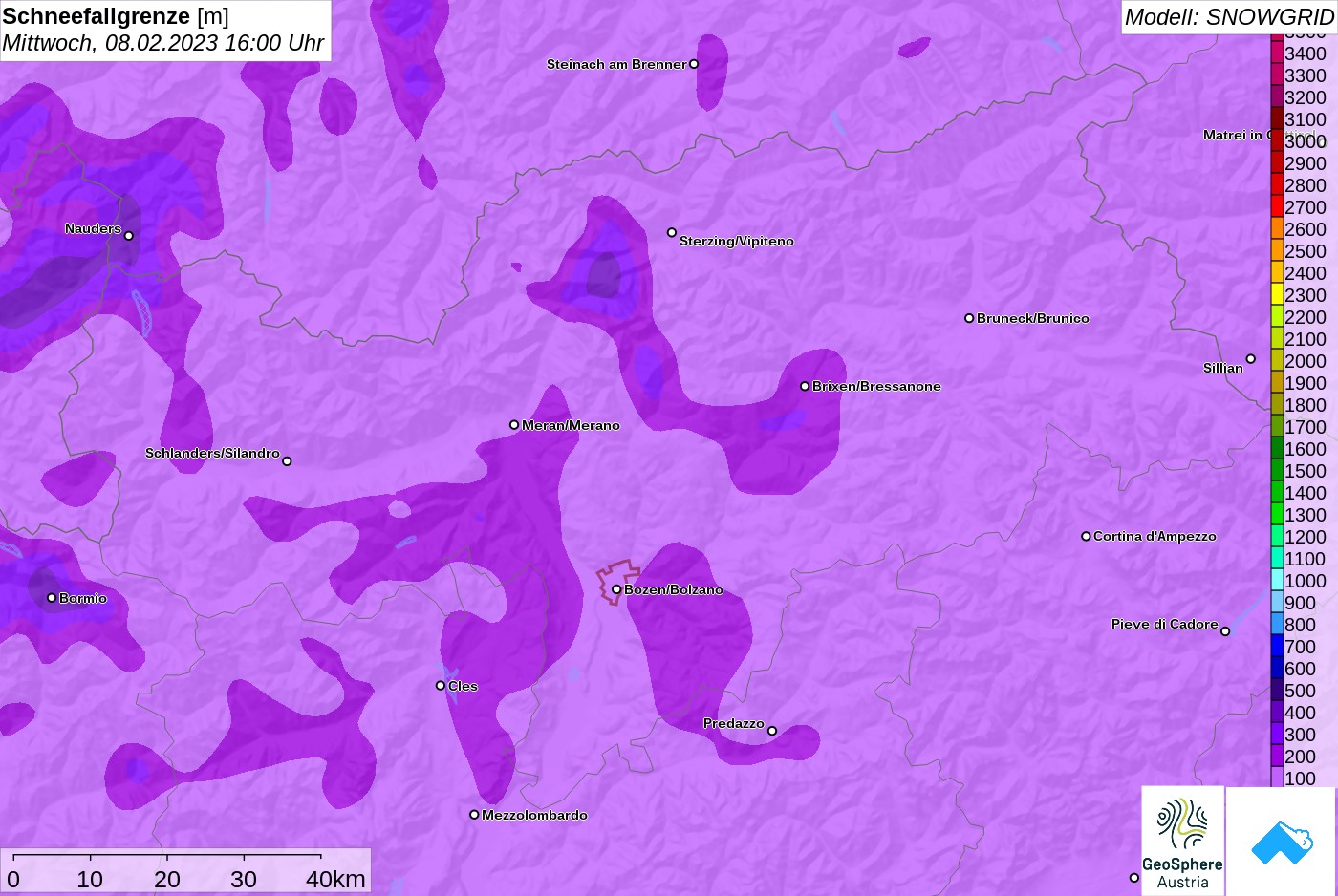Click the Predazzo marker dot
The image size is (1338, 896).
coord(772,731)
